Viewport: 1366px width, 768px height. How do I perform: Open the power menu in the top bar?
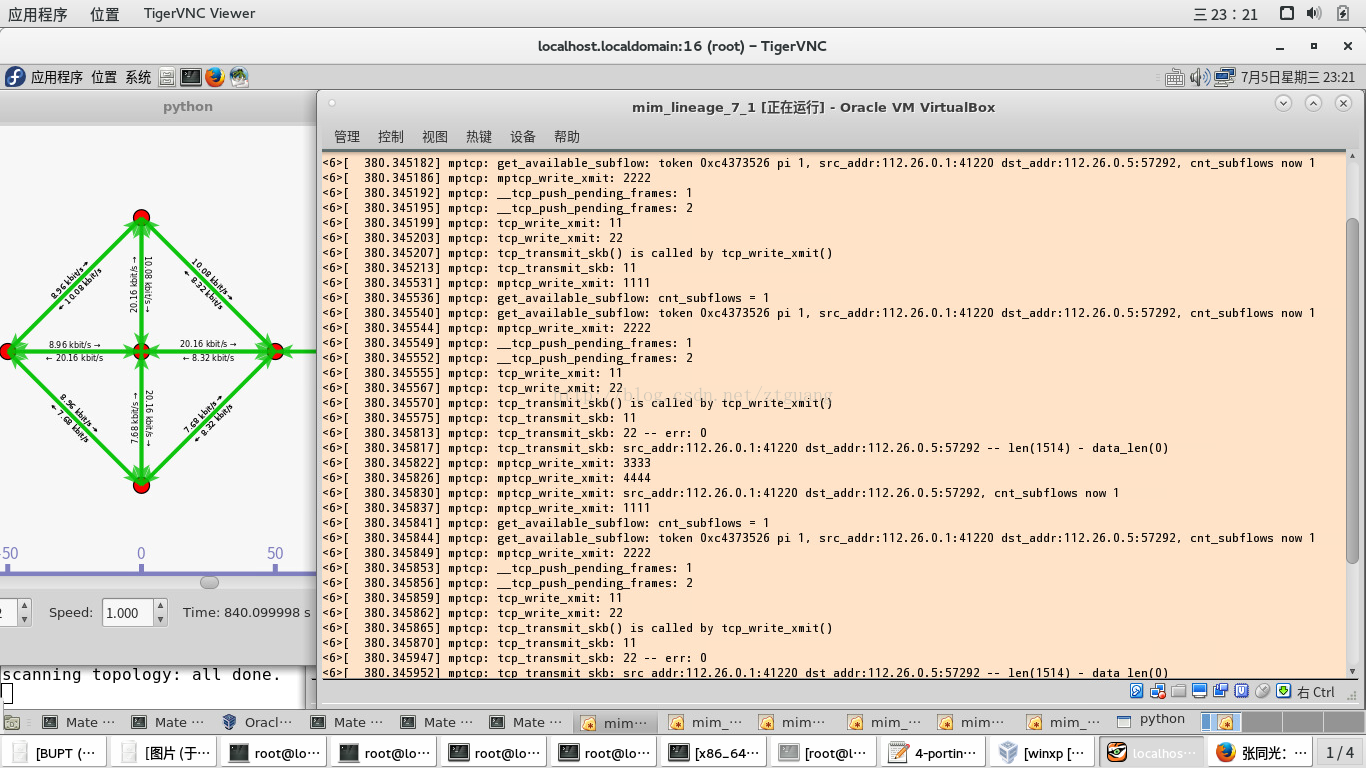point(1343,14)
